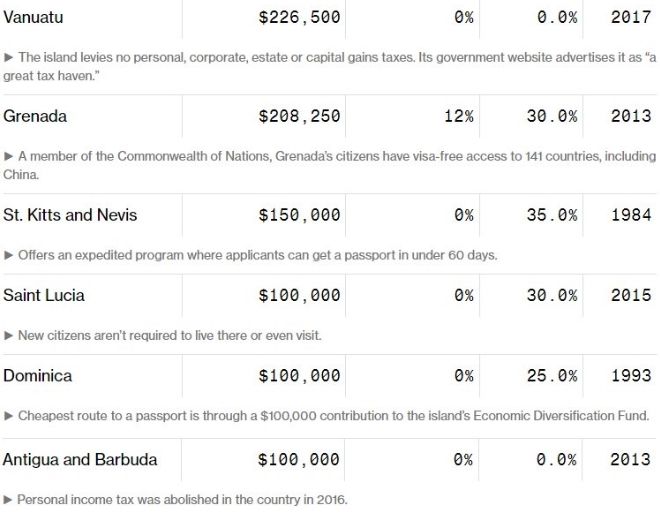Click the $226,500 price for Vanuatu
The height and width of the screenshot is (517, 660).
point(299,17)
